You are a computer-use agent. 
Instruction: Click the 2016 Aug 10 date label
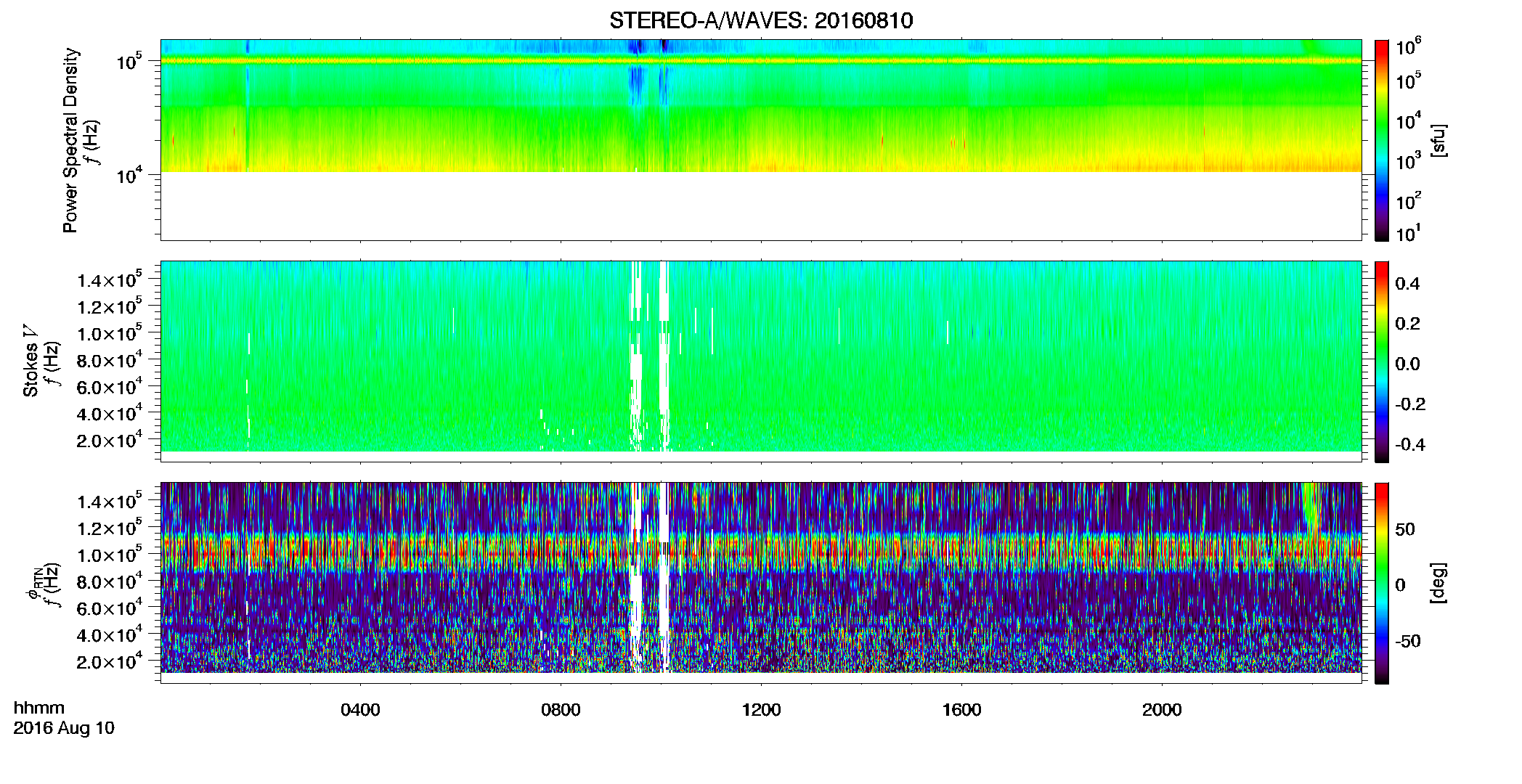(x=64, y=728)
